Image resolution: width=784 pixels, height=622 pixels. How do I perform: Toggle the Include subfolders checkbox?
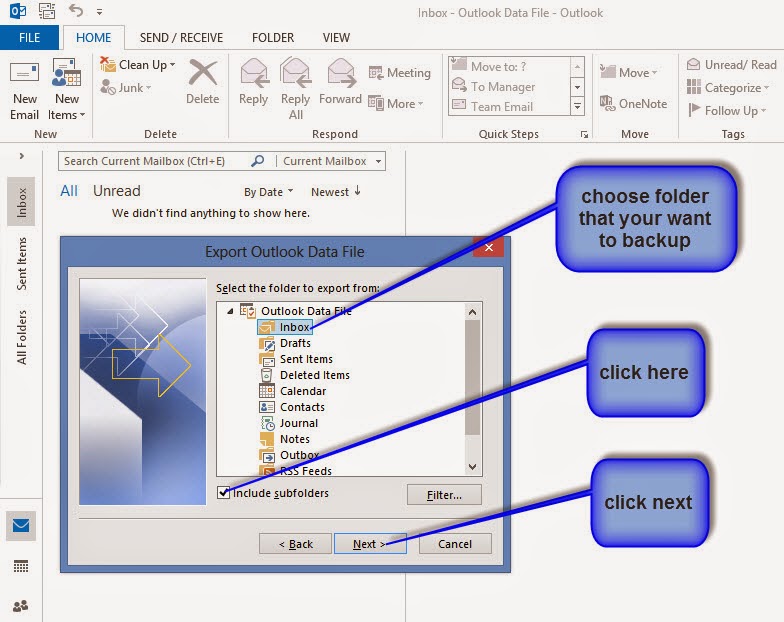coord(224,492)
